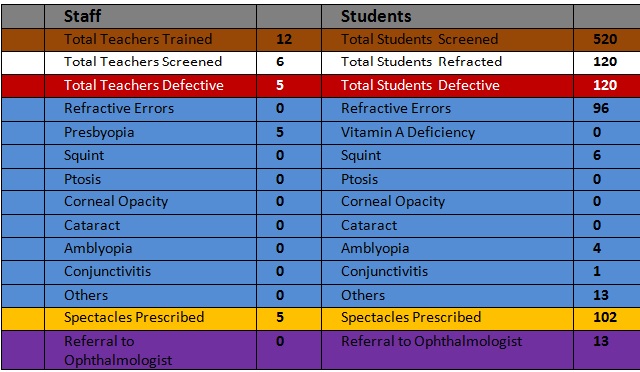Click the staff Ptosis cell
The image size is (640, 372).
pos(150,179)
